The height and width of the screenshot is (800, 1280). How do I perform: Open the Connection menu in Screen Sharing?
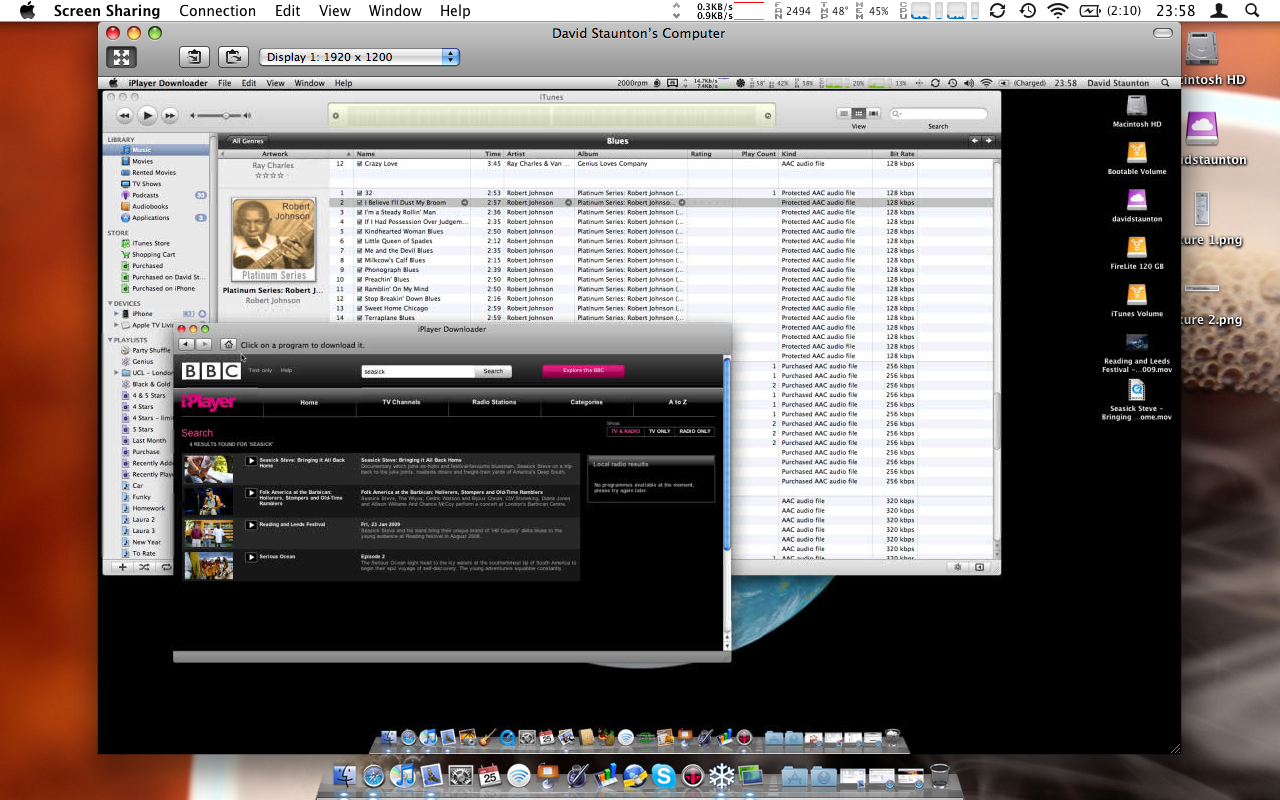coord(217,11)
